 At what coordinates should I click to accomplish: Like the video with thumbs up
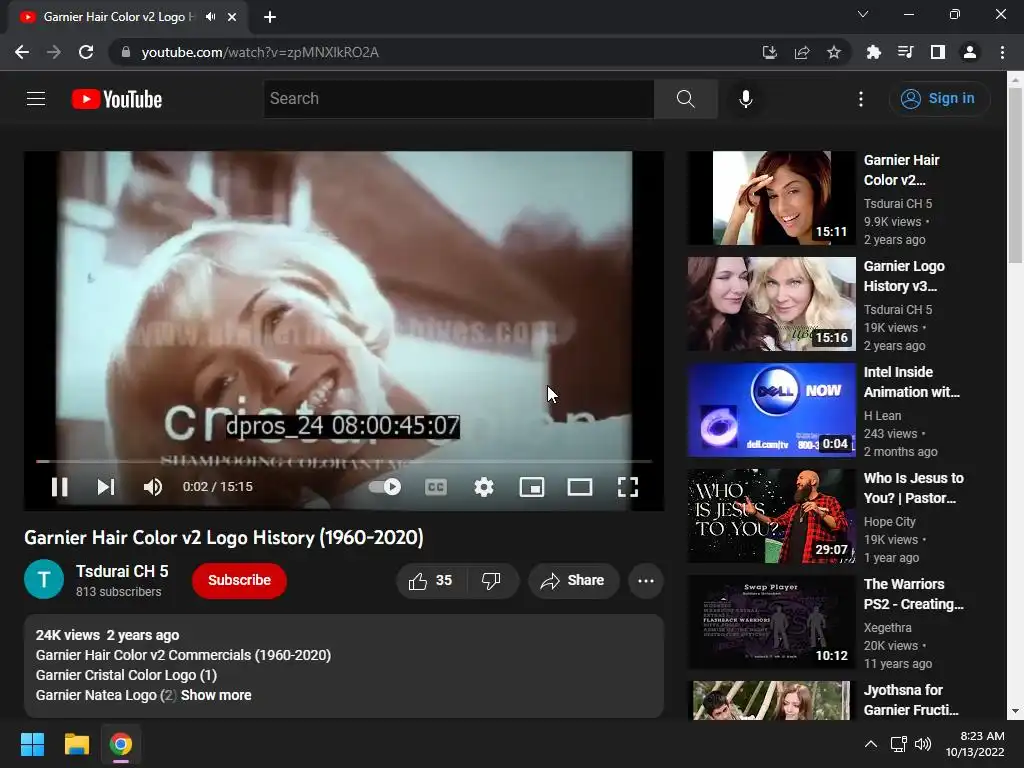[431, 581]
